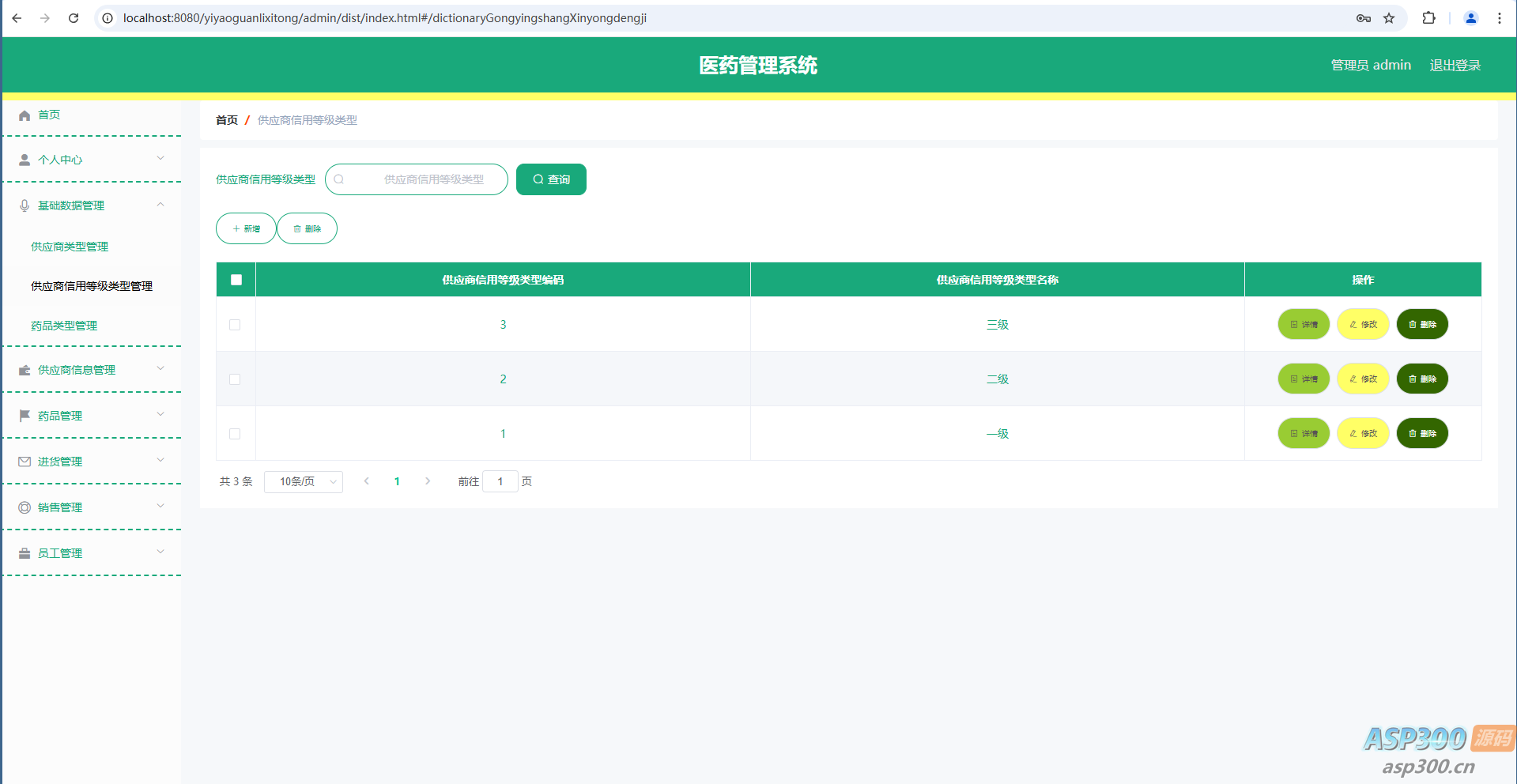Click the 查询 search button
Screen dimensions: 1517x784
551,179
